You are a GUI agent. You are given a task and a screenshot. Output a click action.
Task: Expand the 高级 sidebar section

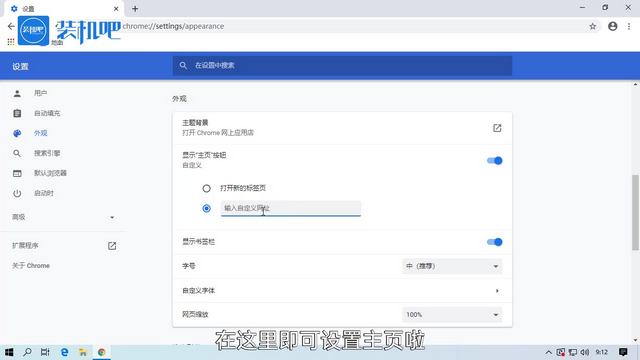pyautogui.click(x=63, y=217)
